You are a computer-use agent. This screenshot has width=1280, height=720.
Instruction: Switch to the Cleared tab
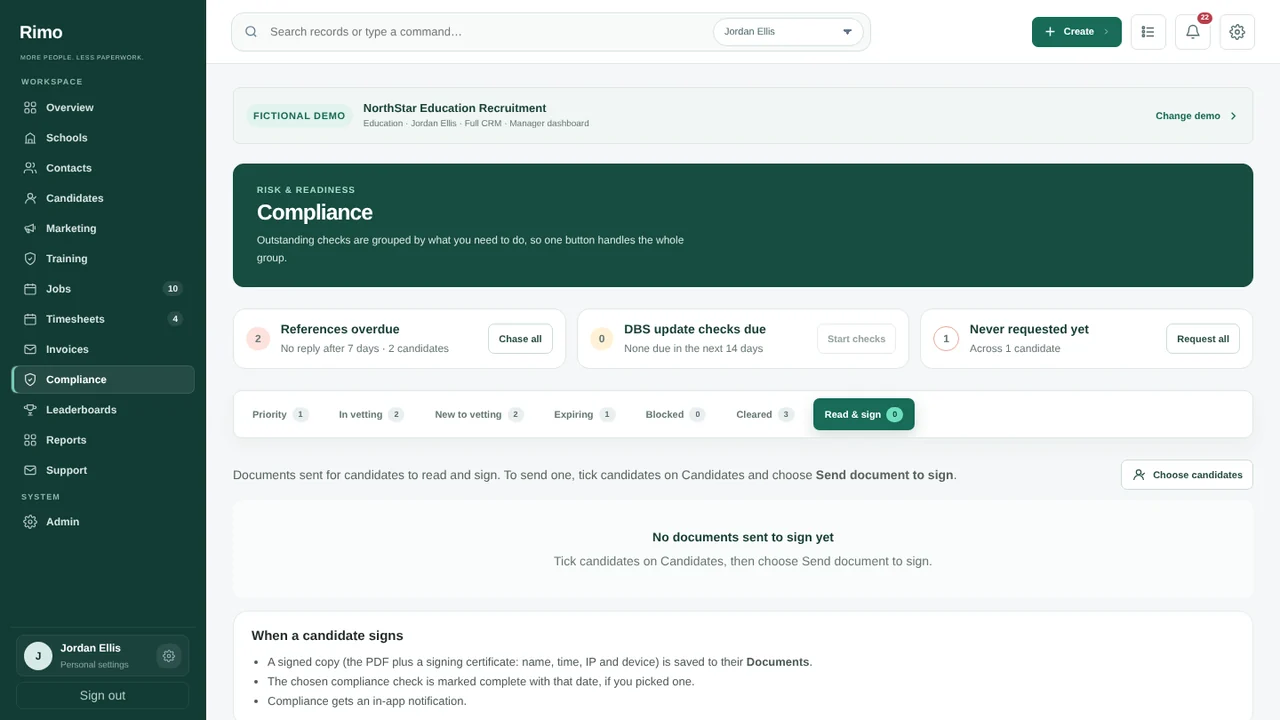pos(765,414)
